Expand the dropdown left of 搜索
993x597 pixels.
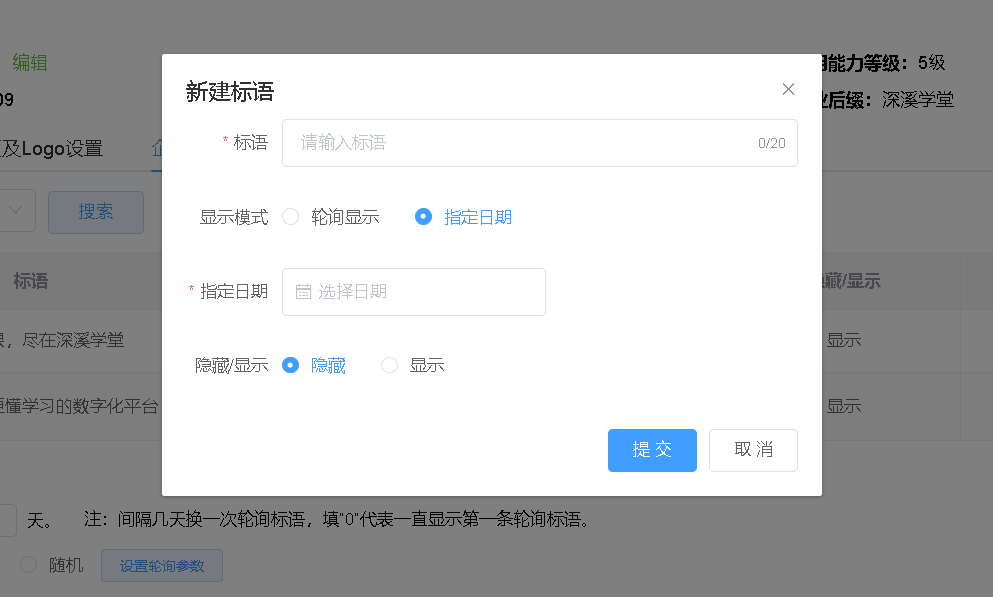(x=18, y=211)
